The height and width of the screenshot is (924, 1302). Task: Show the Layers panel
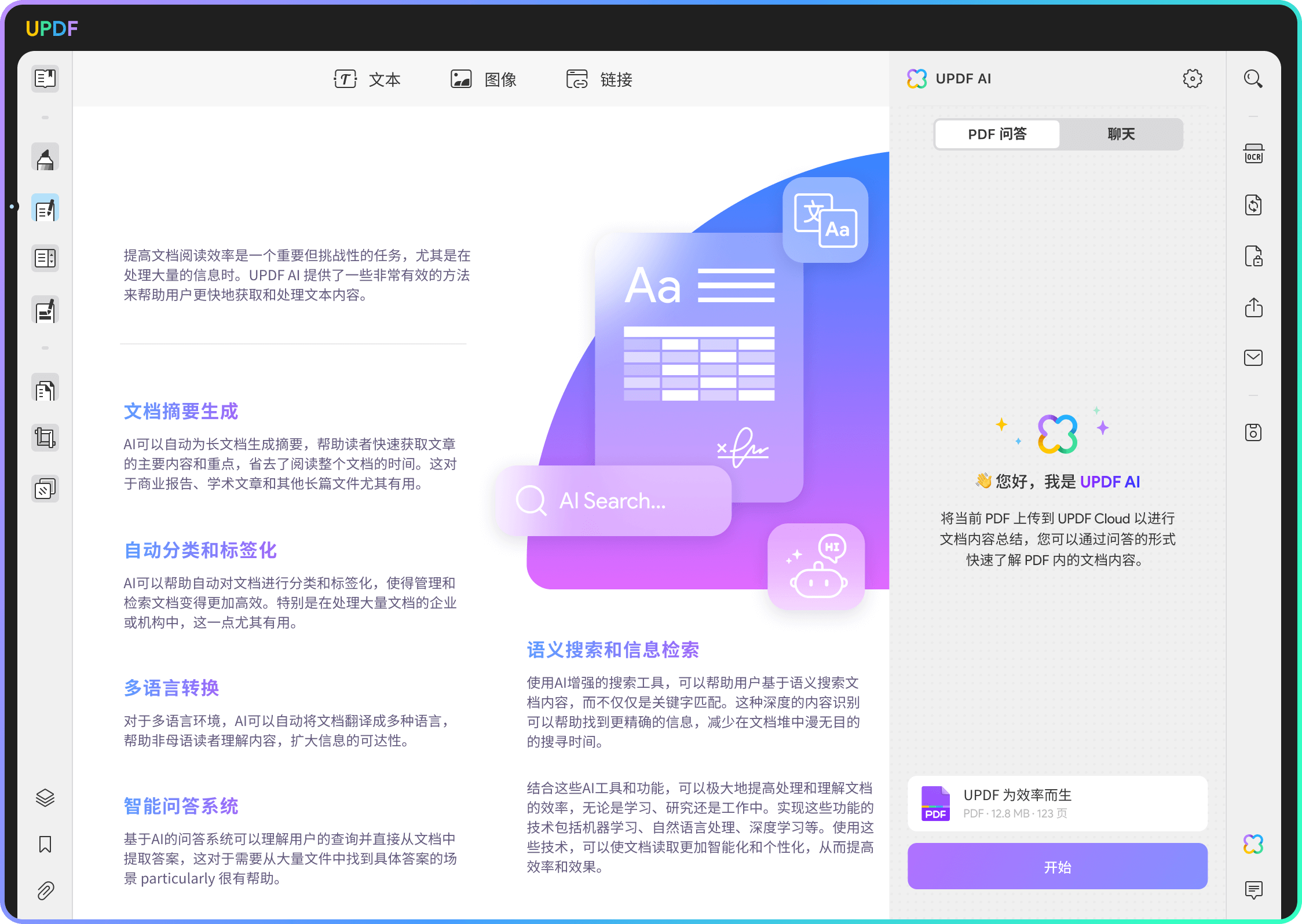45,798
